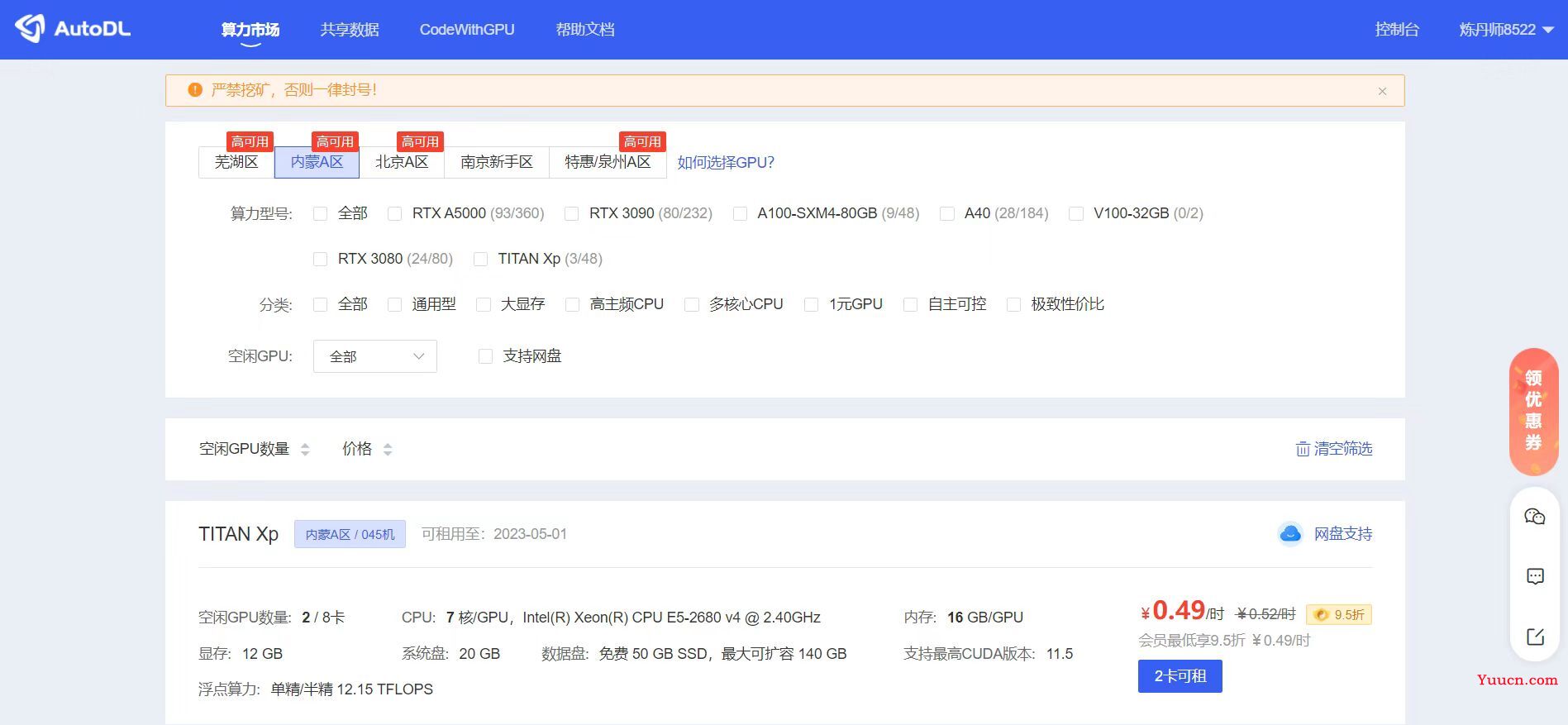Check the A40 checkbox
Screen dimensions: 1568x725
[947, 213]
